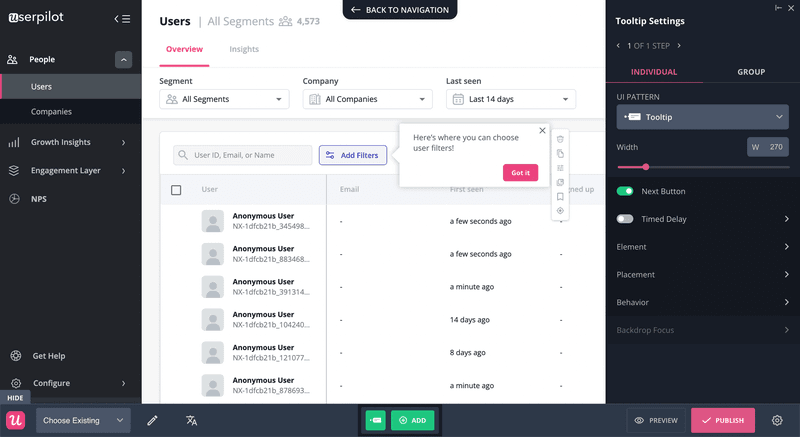
Task: Click user ID NX-1dfcb21b_104240
Action: [271, 325]
